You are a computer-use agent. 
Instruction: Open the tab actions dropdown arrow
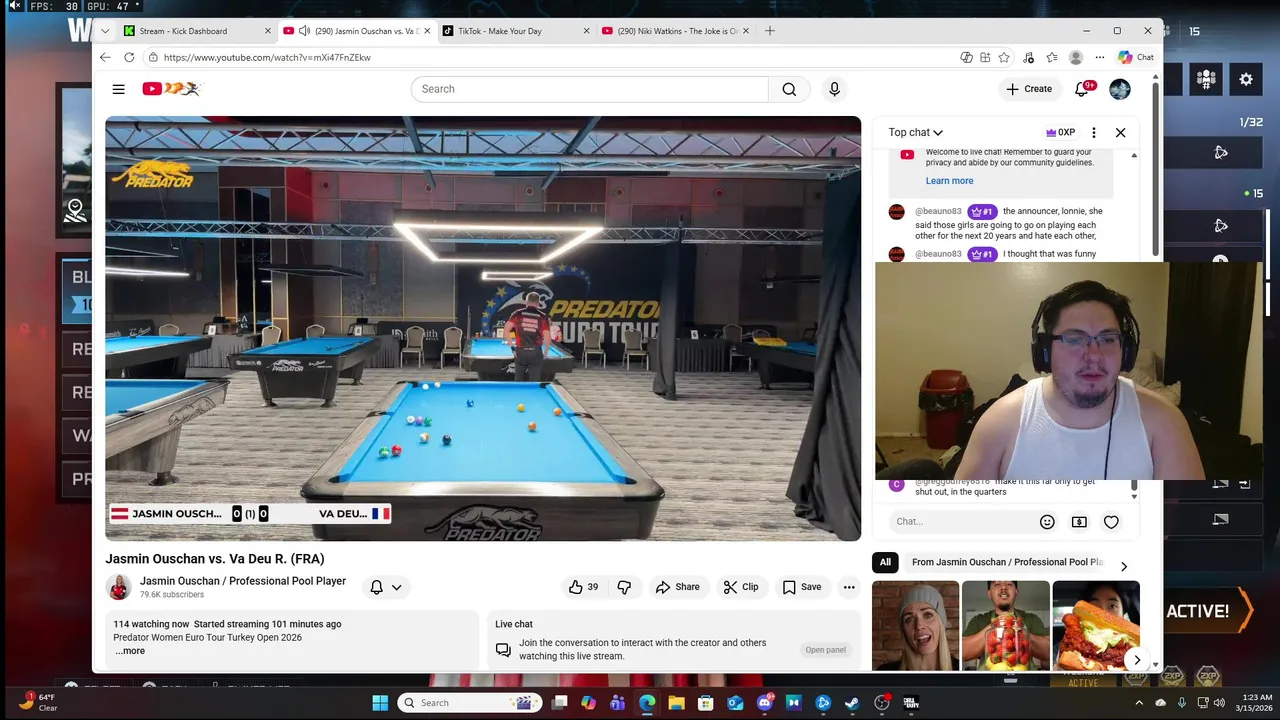(x=105, y=31)
